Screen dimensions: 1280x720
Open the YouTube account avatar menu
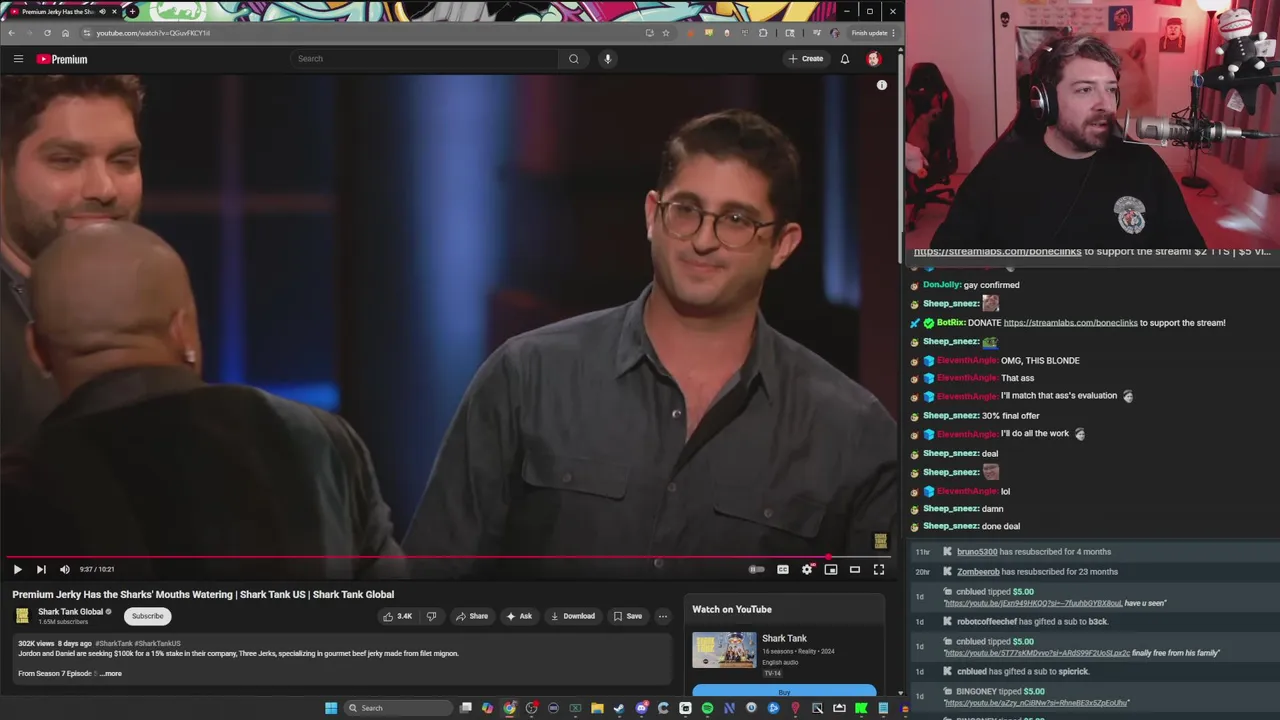coord(873,59)
